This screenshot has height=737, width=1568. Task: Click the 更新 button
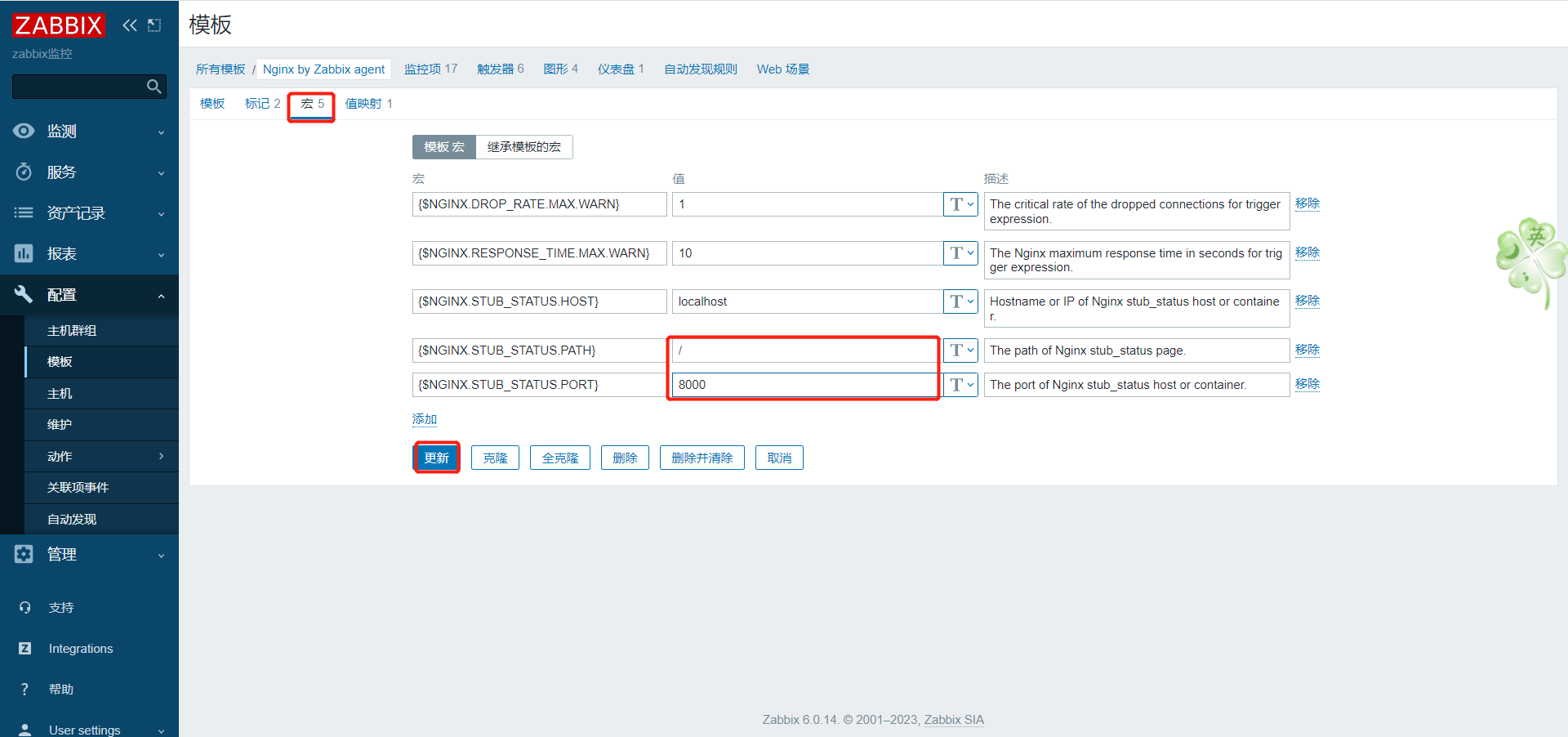point(436,458)
